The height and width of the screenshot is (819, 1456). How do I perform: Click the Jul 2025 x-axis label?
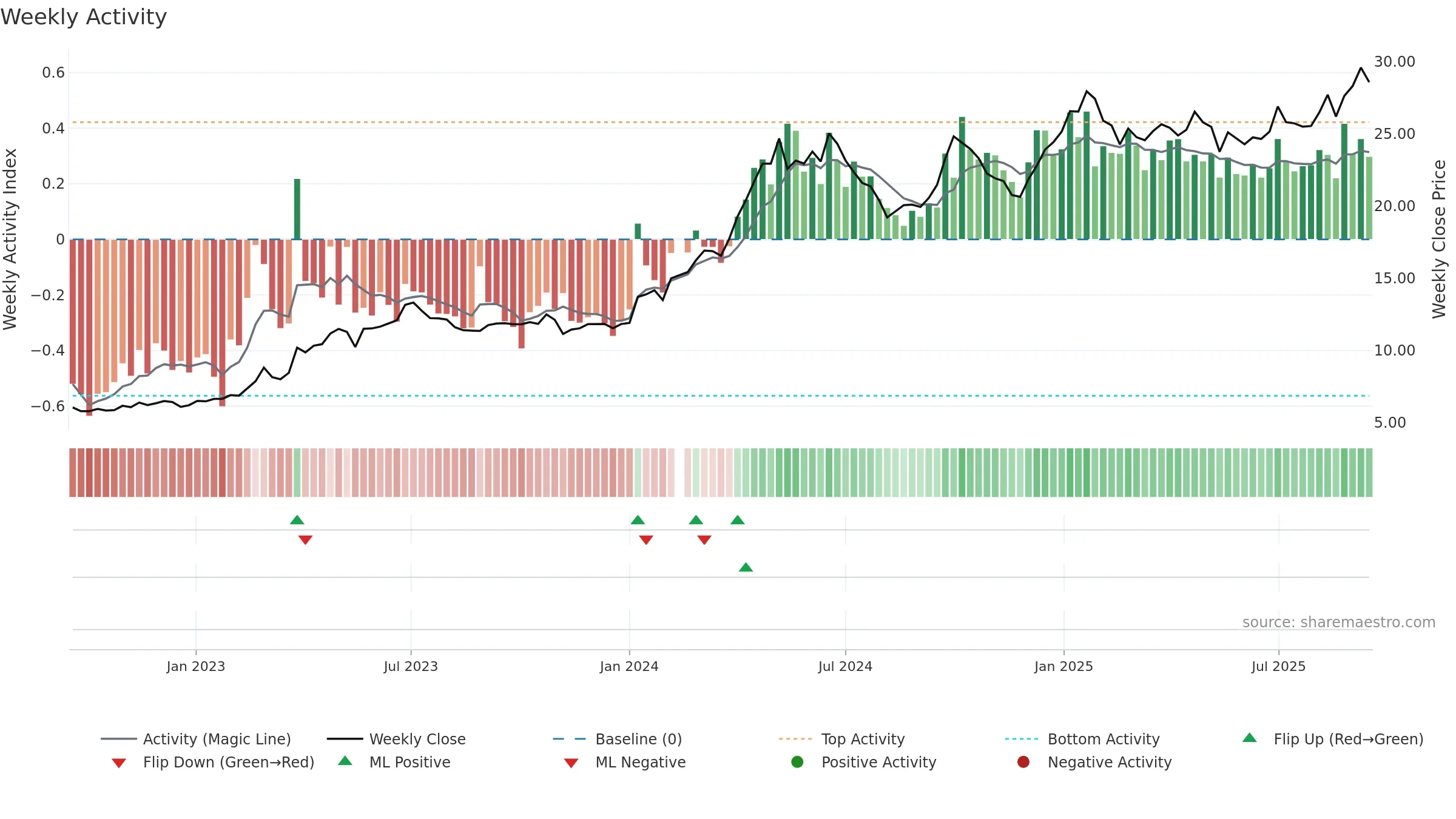tap(1278, 666)
